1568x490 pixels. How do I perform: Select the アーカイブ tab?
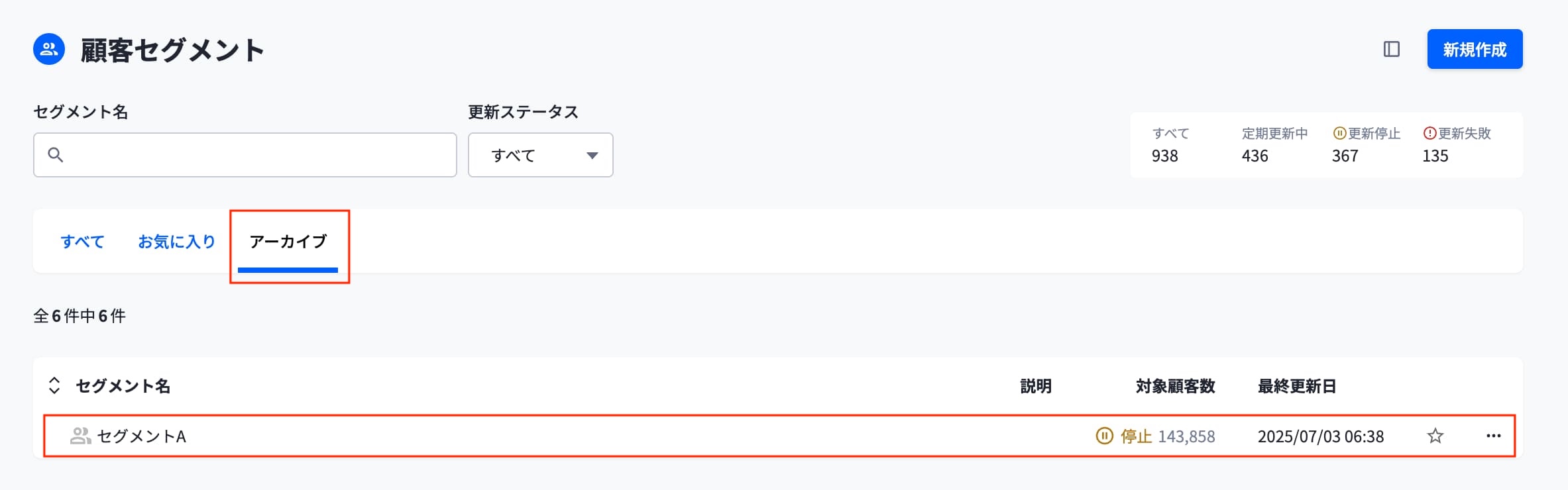click(288, 242)
